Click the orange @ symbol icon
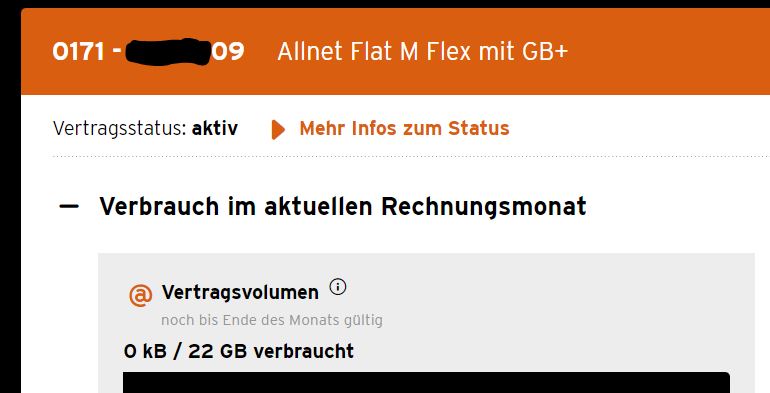Viewport: 770px width, 393px height. coord(140,295)
